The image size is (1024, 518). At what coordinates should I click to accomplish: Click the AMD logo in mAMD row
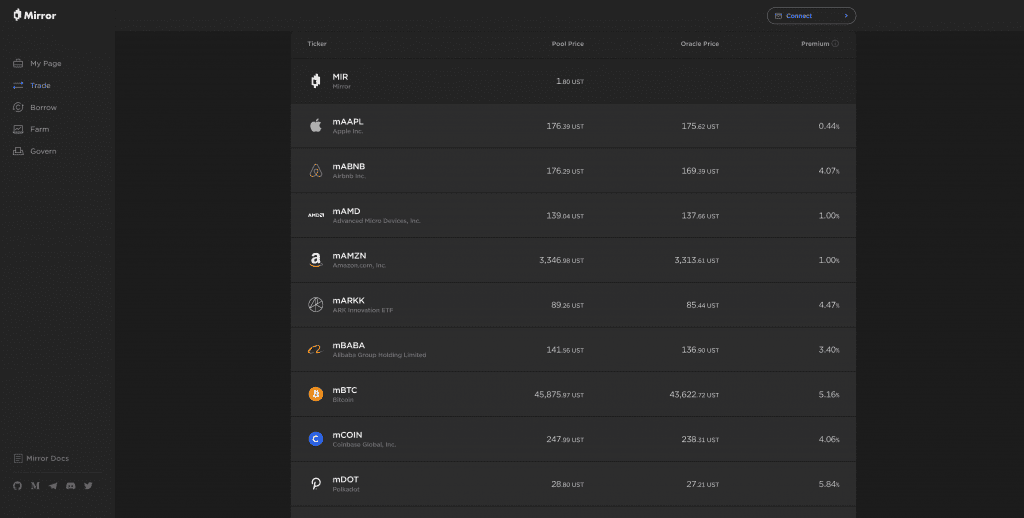(x=315, y=215)
